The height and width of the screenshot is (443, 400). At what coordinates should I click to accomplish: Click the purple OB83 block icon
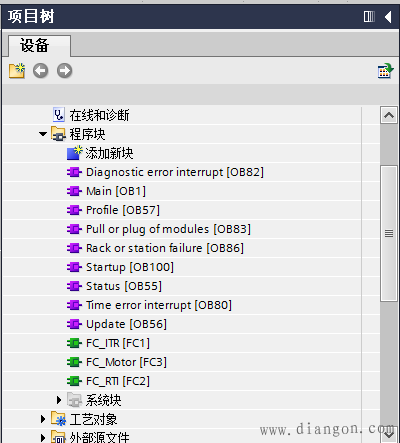coord(74,229)
